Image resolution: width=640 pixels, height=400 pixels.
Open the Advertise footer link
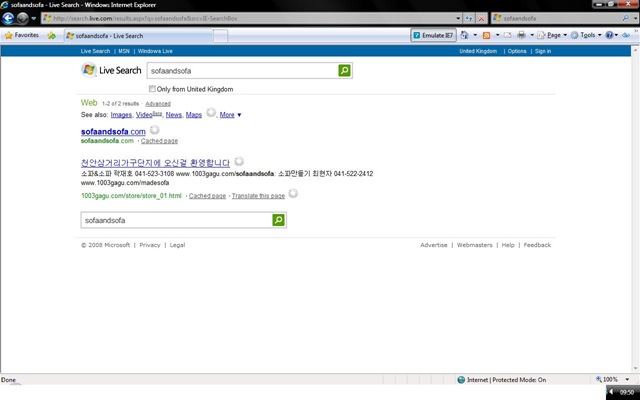(434, 245)
